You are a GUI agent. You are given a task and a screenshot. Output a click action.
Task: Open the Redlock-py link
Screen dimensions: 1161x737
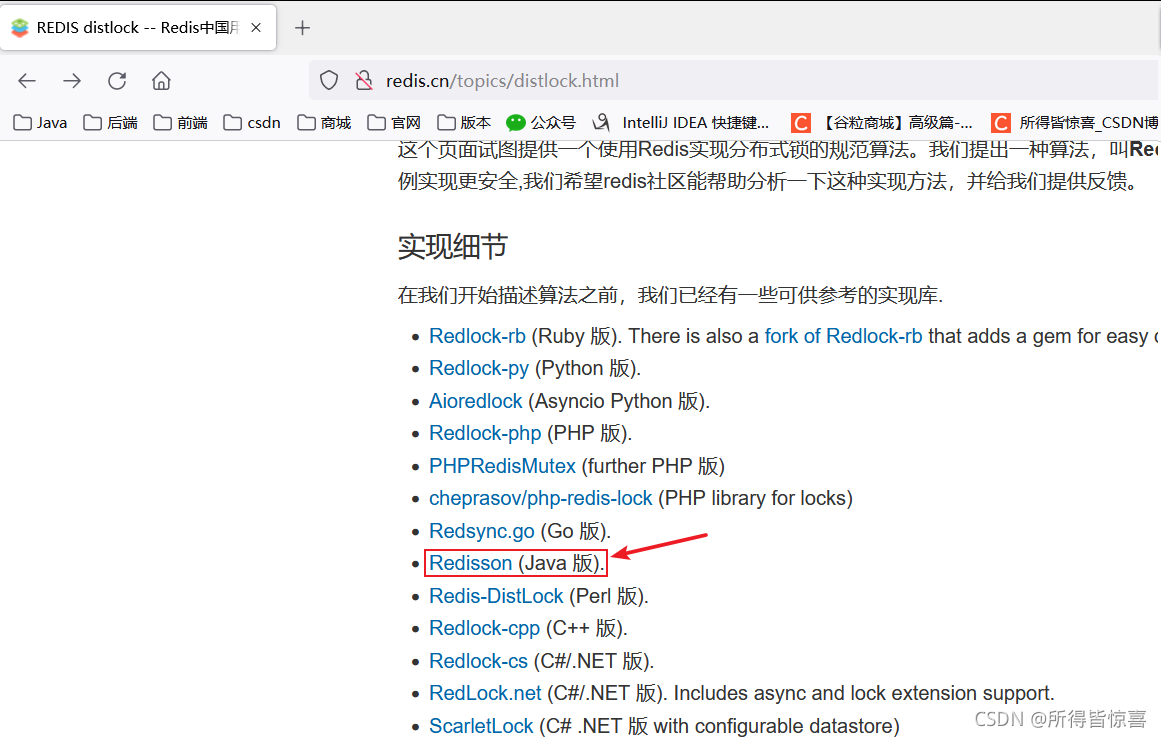(479, 368)
